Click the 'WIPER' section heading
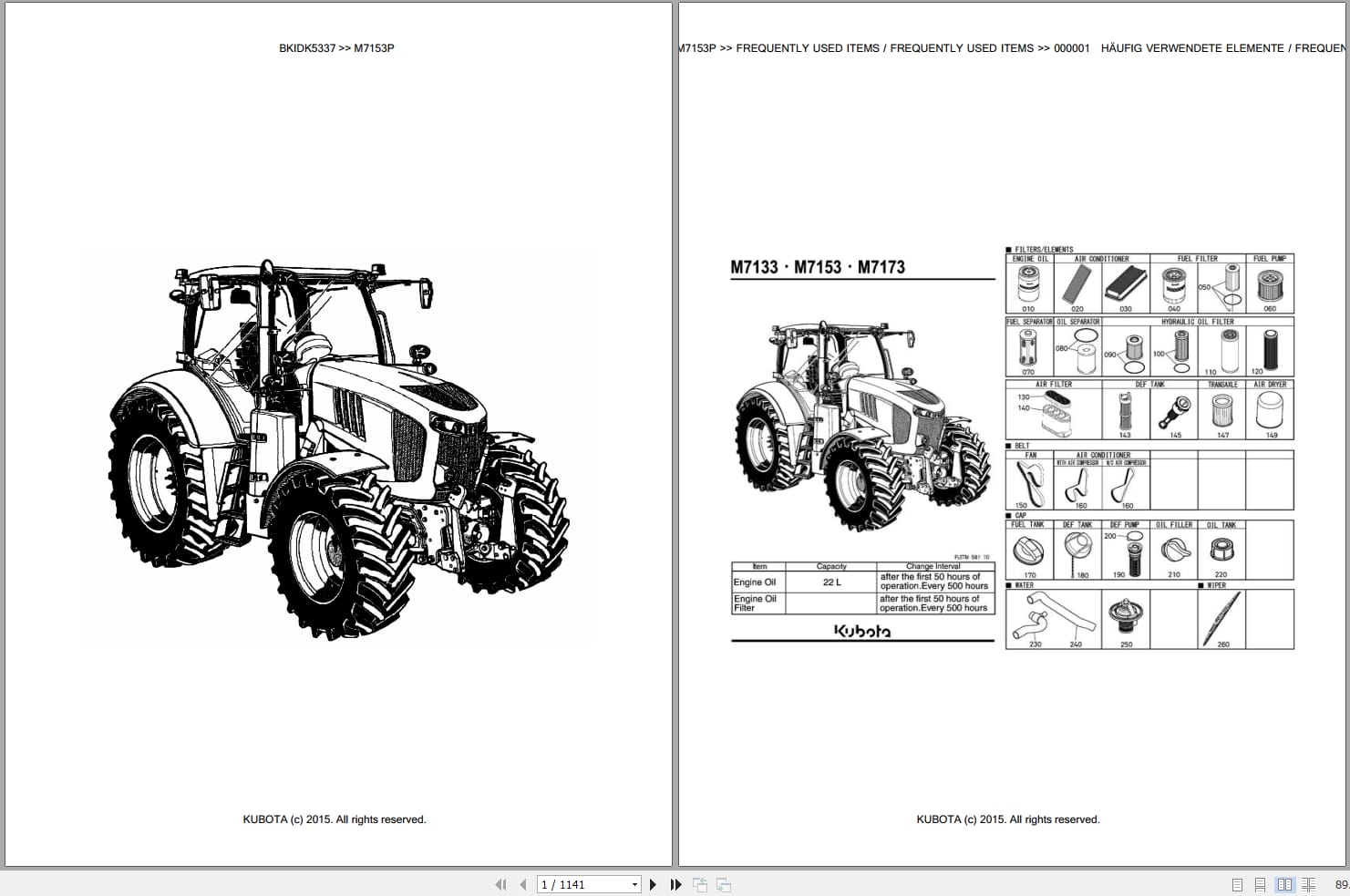 [1217, 585]
